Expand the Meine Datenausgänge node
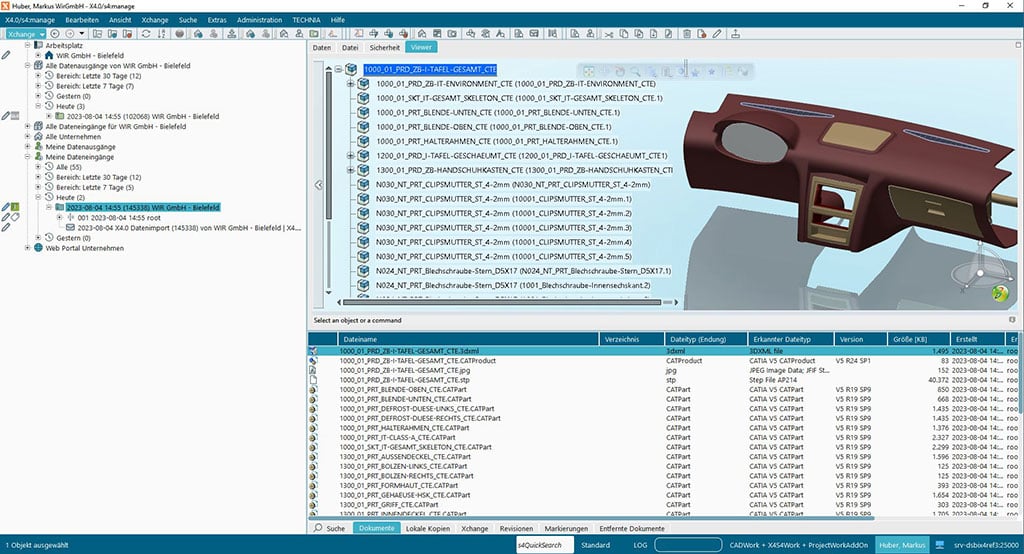Viewport: 1024px width, 554px height. 27,147
